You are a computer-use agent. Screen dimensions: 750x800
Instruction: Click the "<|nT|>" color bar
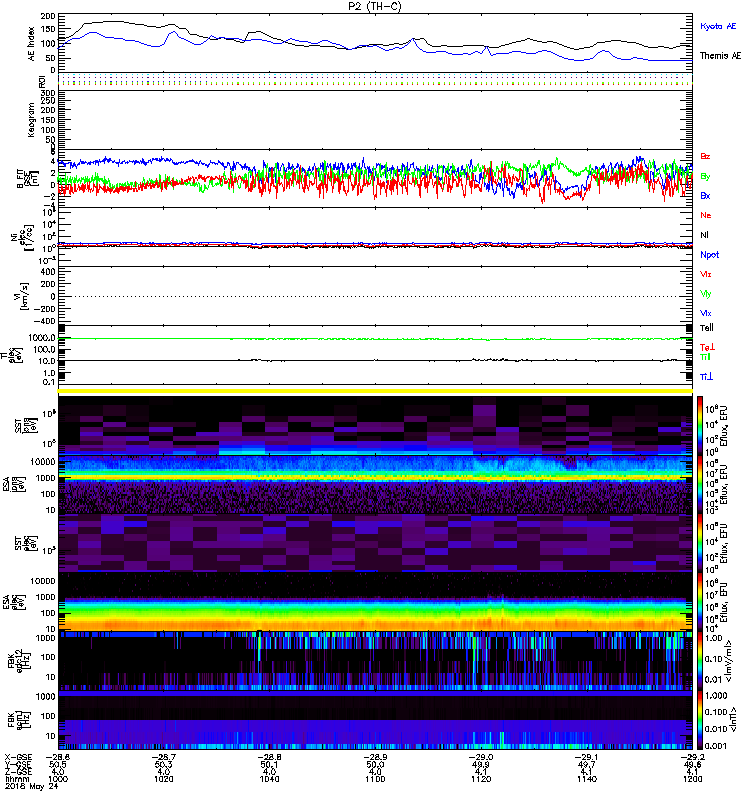click(700, 720)
